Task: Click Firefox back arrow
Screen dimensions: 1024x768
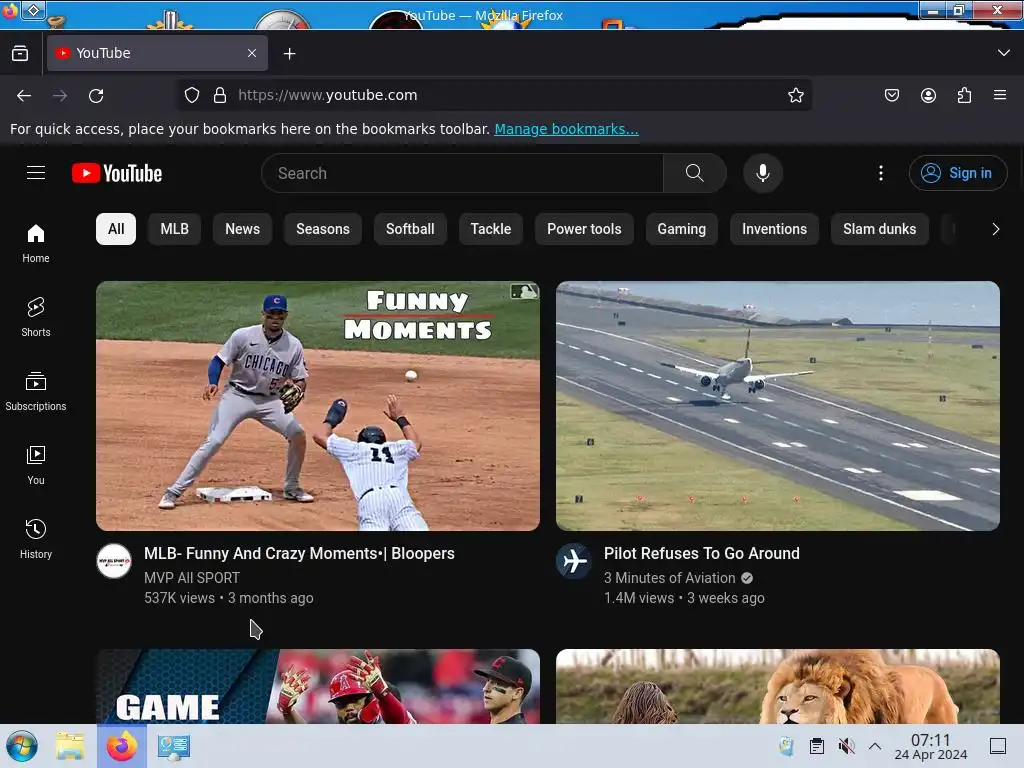Action: pyautogui.click(x=24, y=95)
